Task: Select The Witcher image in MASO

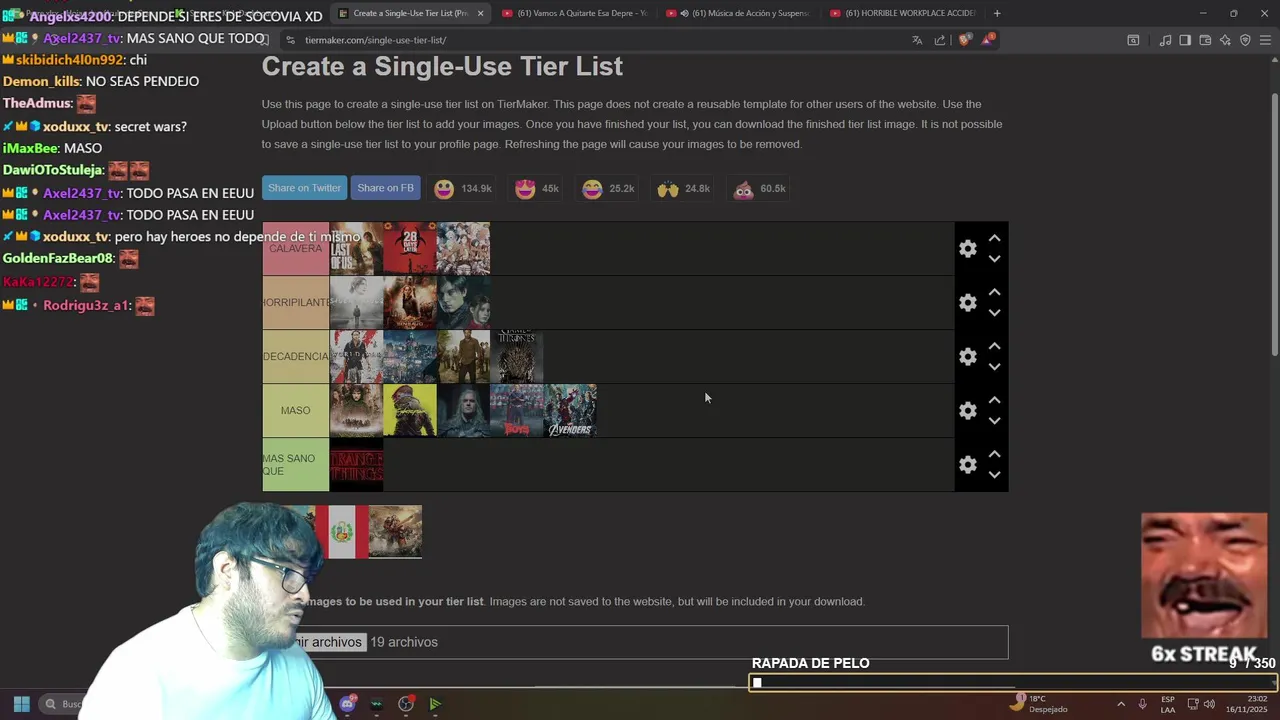Action: [464, 411]
